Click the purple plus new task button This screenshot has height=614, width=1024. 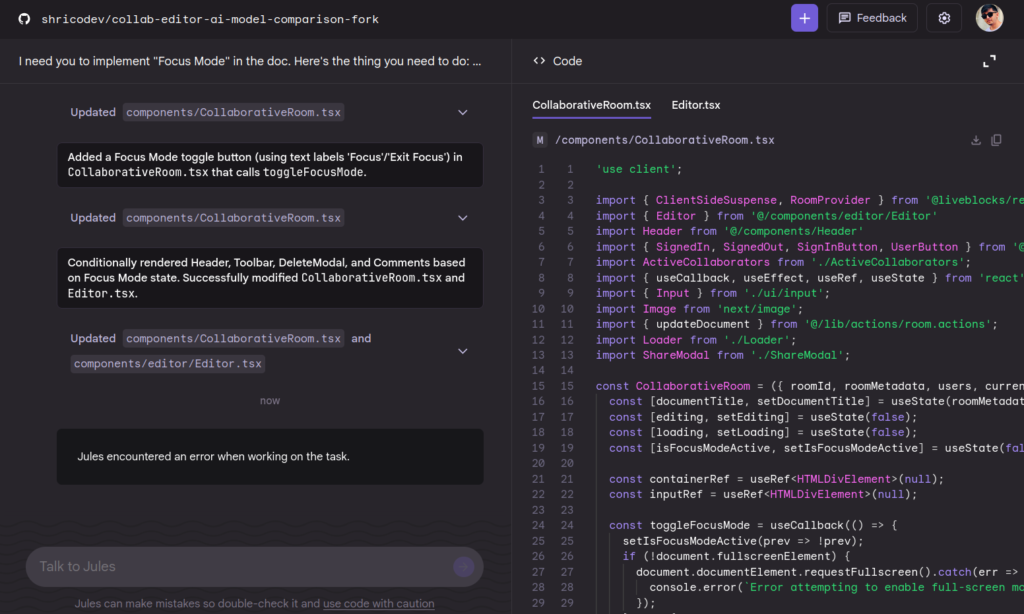pyautogui.click(x=804, y=18)
